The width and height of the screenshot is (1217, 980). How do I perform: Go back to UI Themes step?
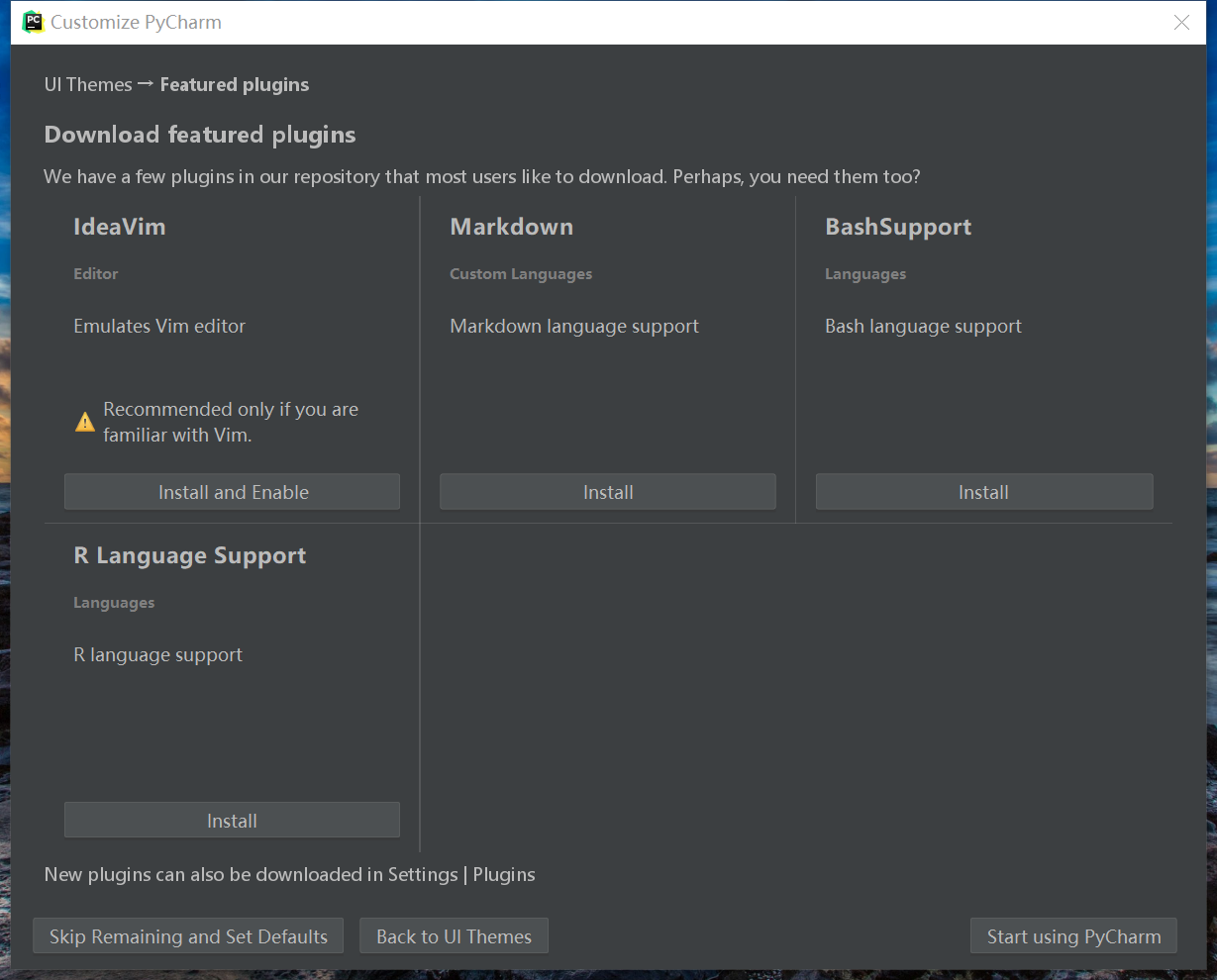point(454,936)
